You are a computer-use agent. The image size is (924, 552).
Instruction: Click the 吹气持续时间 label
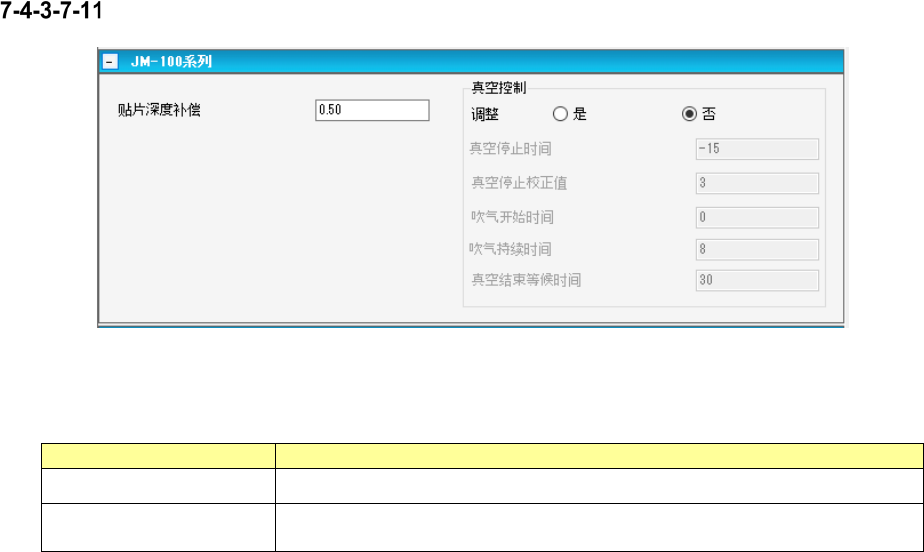(511, 249)
